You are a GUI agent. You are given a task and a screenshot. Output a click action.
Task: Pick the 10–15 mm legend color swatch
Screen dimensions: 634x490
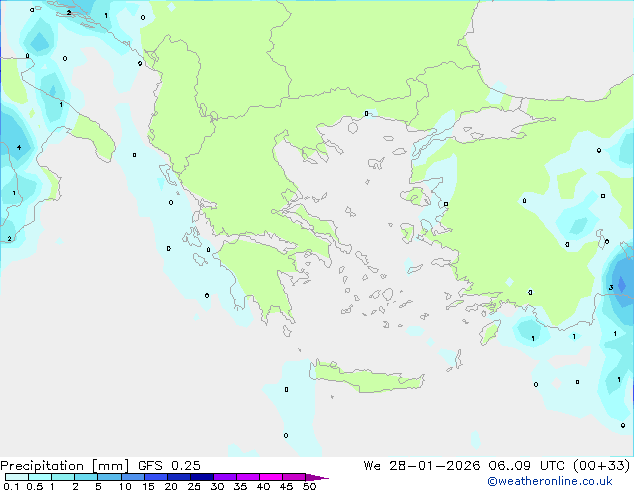133,477
